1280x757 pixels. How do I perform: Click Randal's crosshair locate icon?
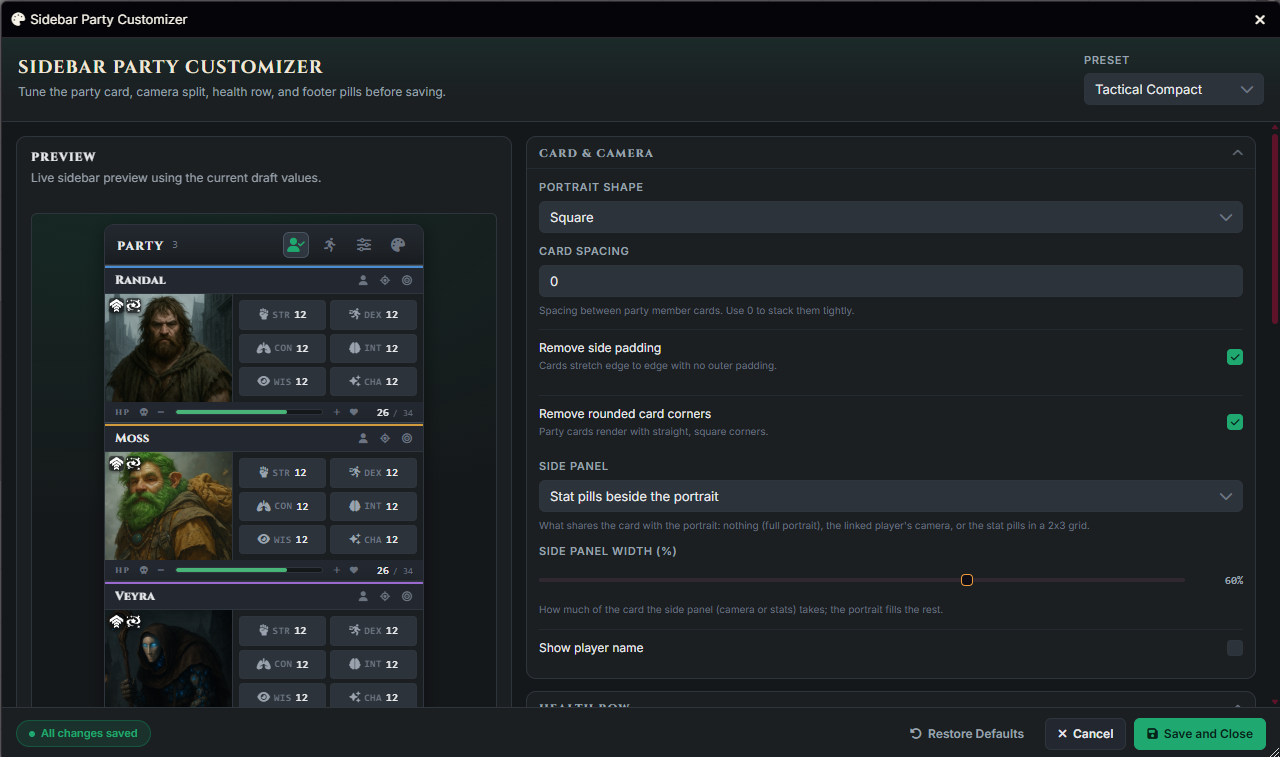coord(385,281)
